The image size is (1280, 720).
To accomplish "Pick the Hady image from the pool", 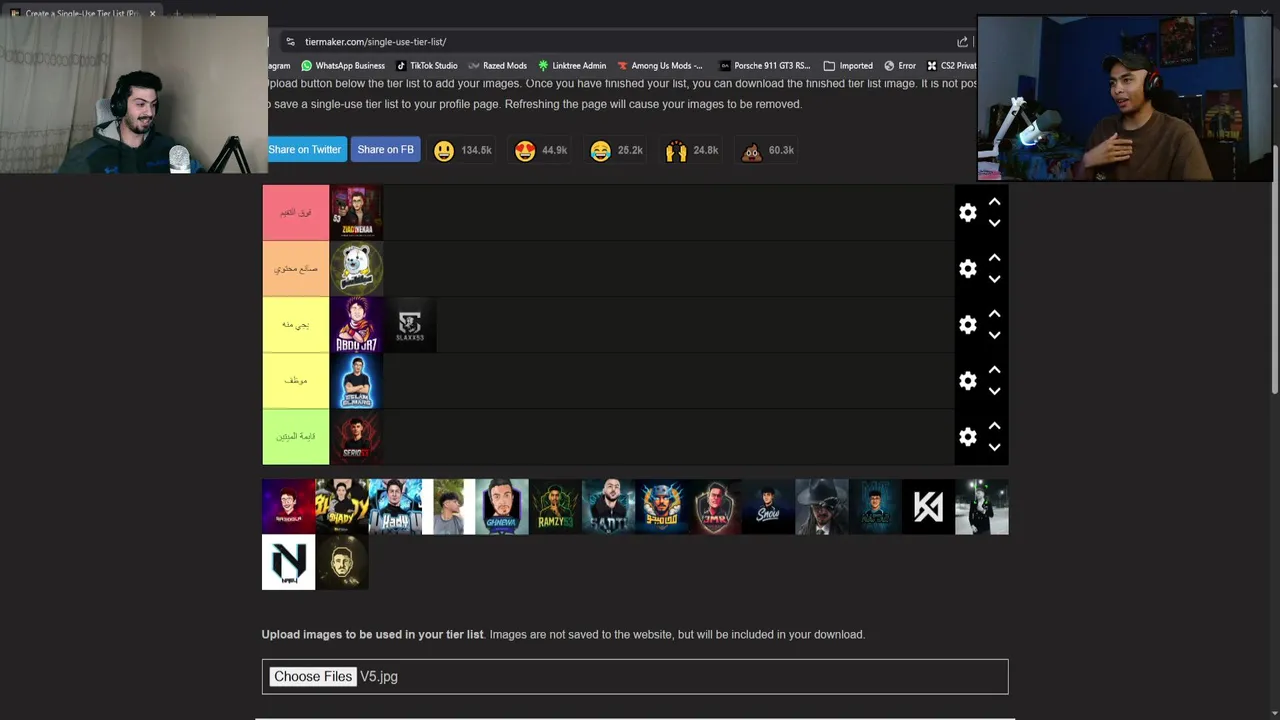I will [395, 507].
